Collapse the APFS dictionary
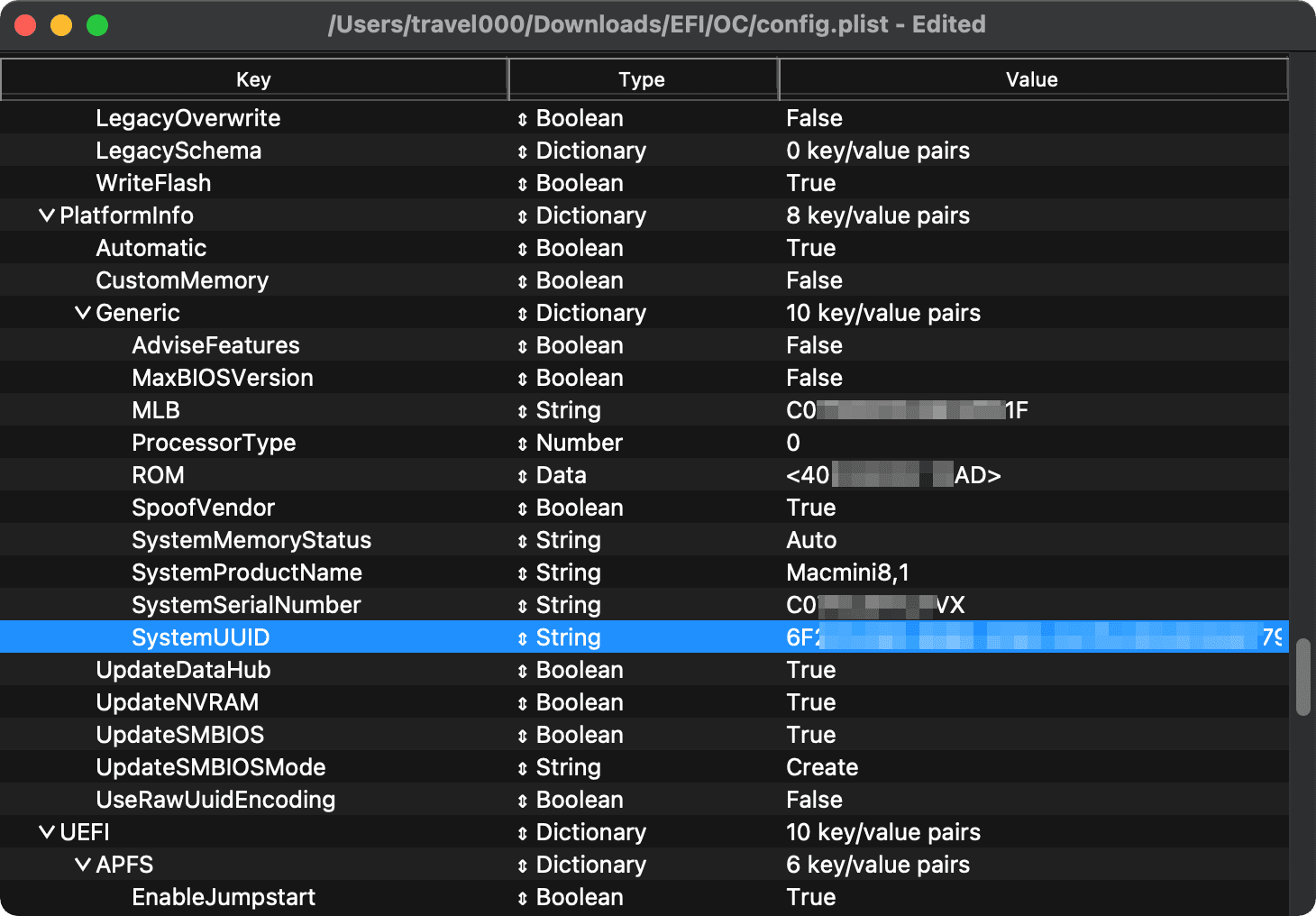Image resolution: width=1316 pixels, height=916 pixels. pyautogui.click(x=83, y=866)
